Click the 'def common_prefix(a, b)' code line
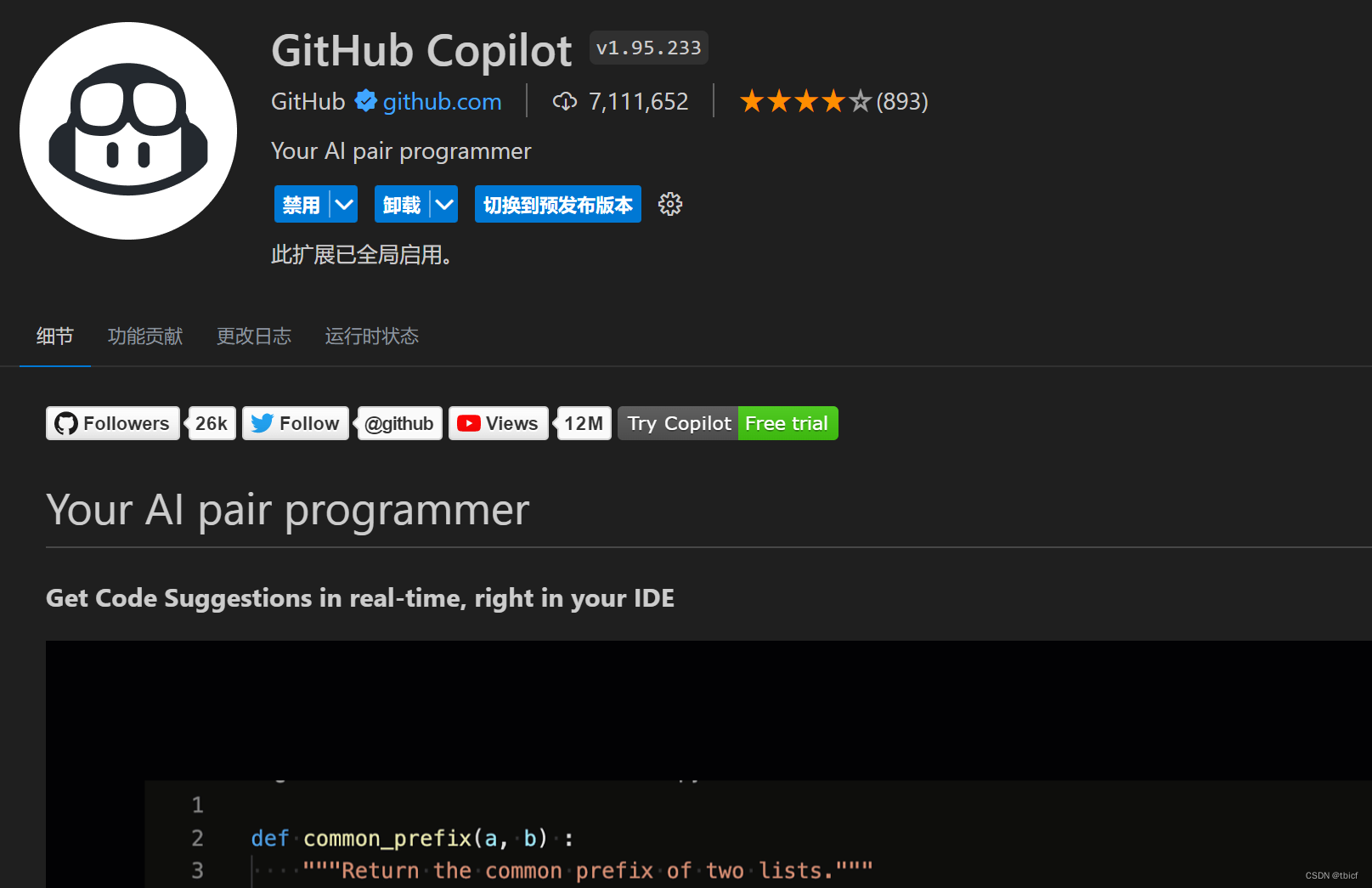 pos(412,839)
